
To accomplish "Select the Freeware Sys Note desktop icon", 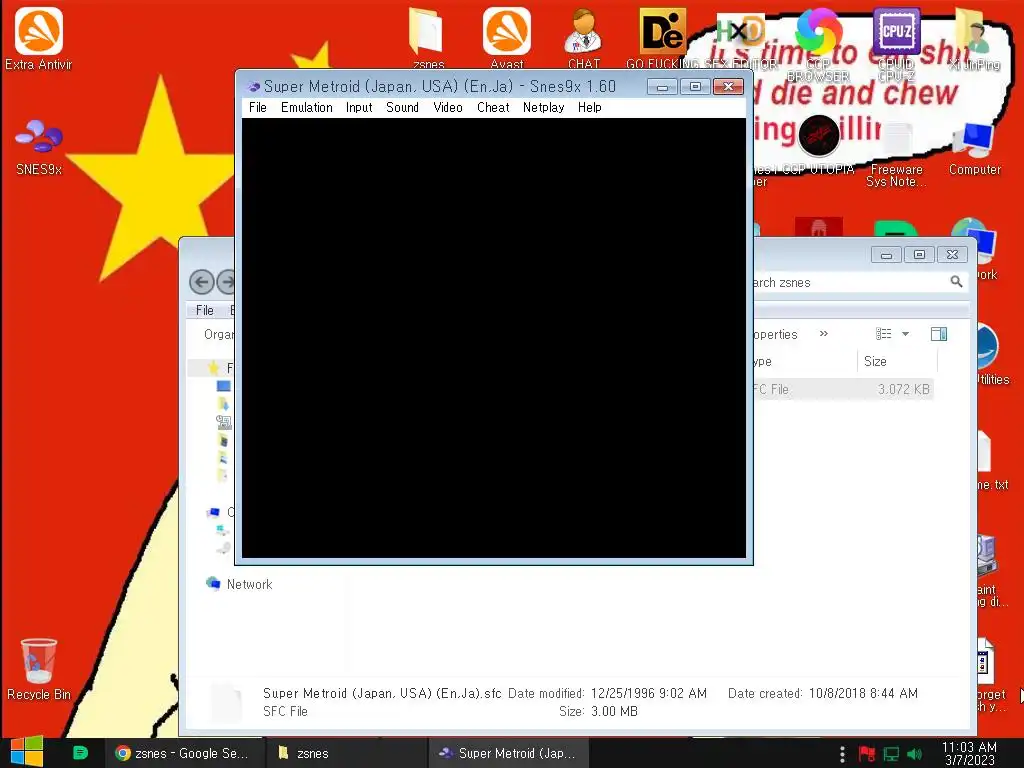I will pos(897,154).
